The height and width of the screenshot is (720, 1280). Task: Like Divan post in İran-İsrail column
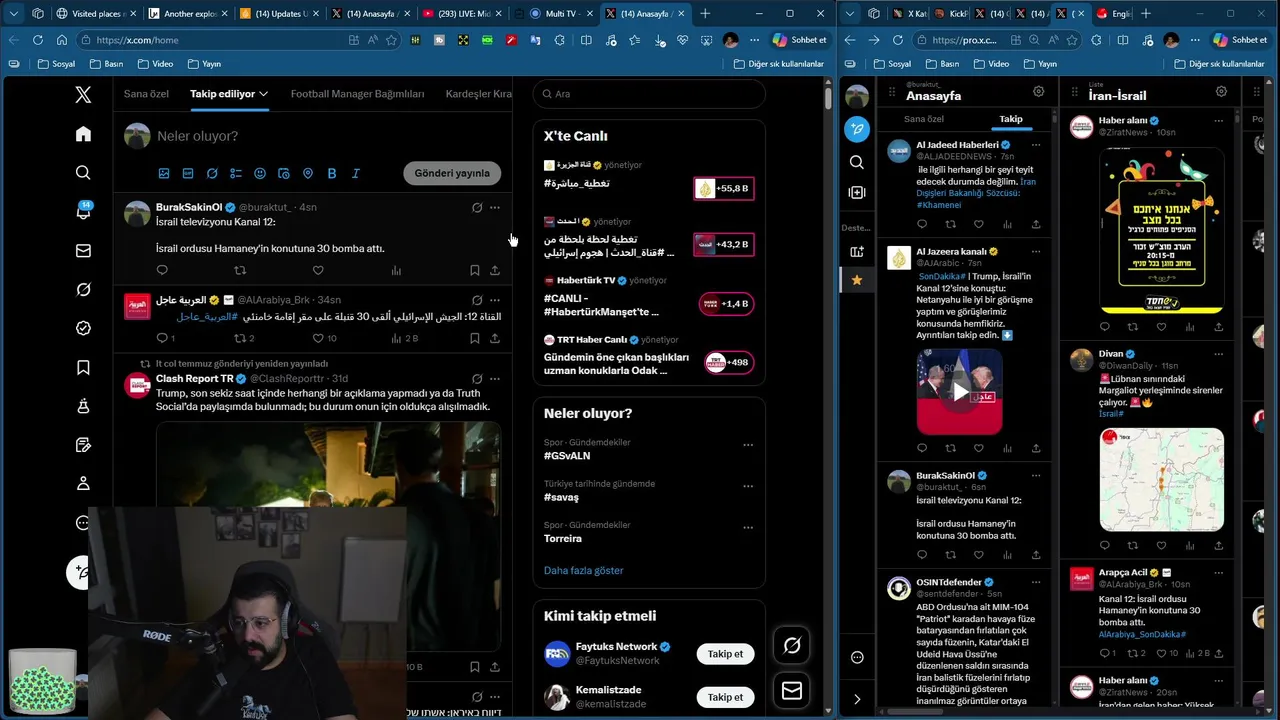pyautogui.click(x=1161, y=545)
